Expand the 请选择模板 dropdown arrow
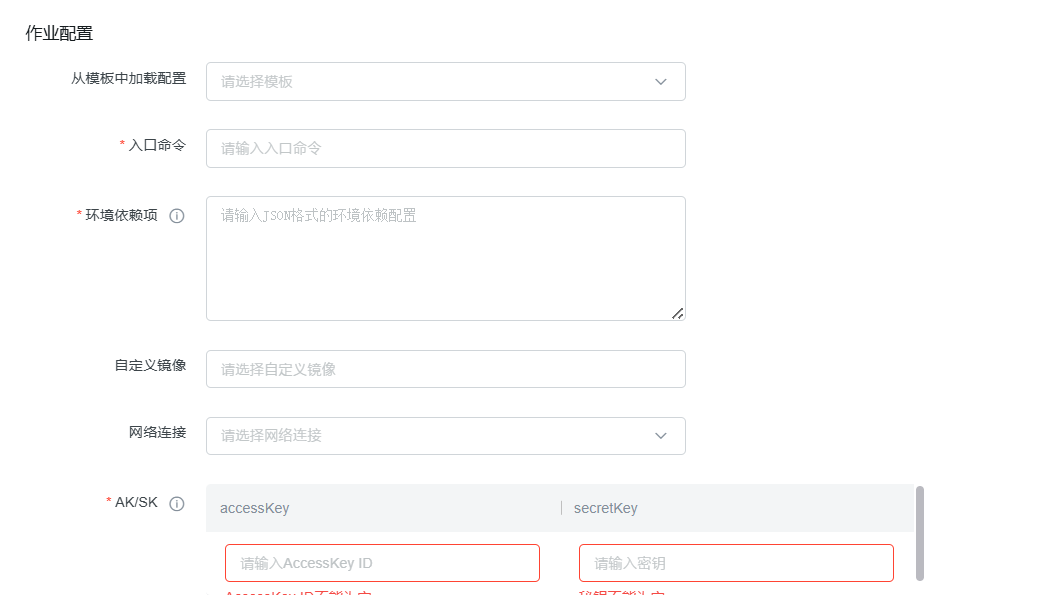This screenshot has width=1040, height=595. pos(661,82)
